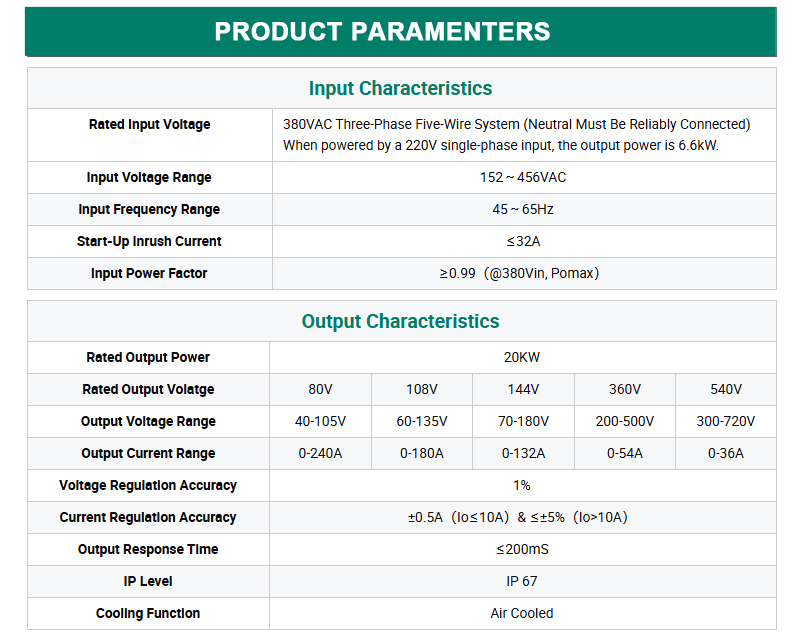
Task: Select the 540V rated output voltage cell
Action: pyautogui.click(x=726, y=390)
